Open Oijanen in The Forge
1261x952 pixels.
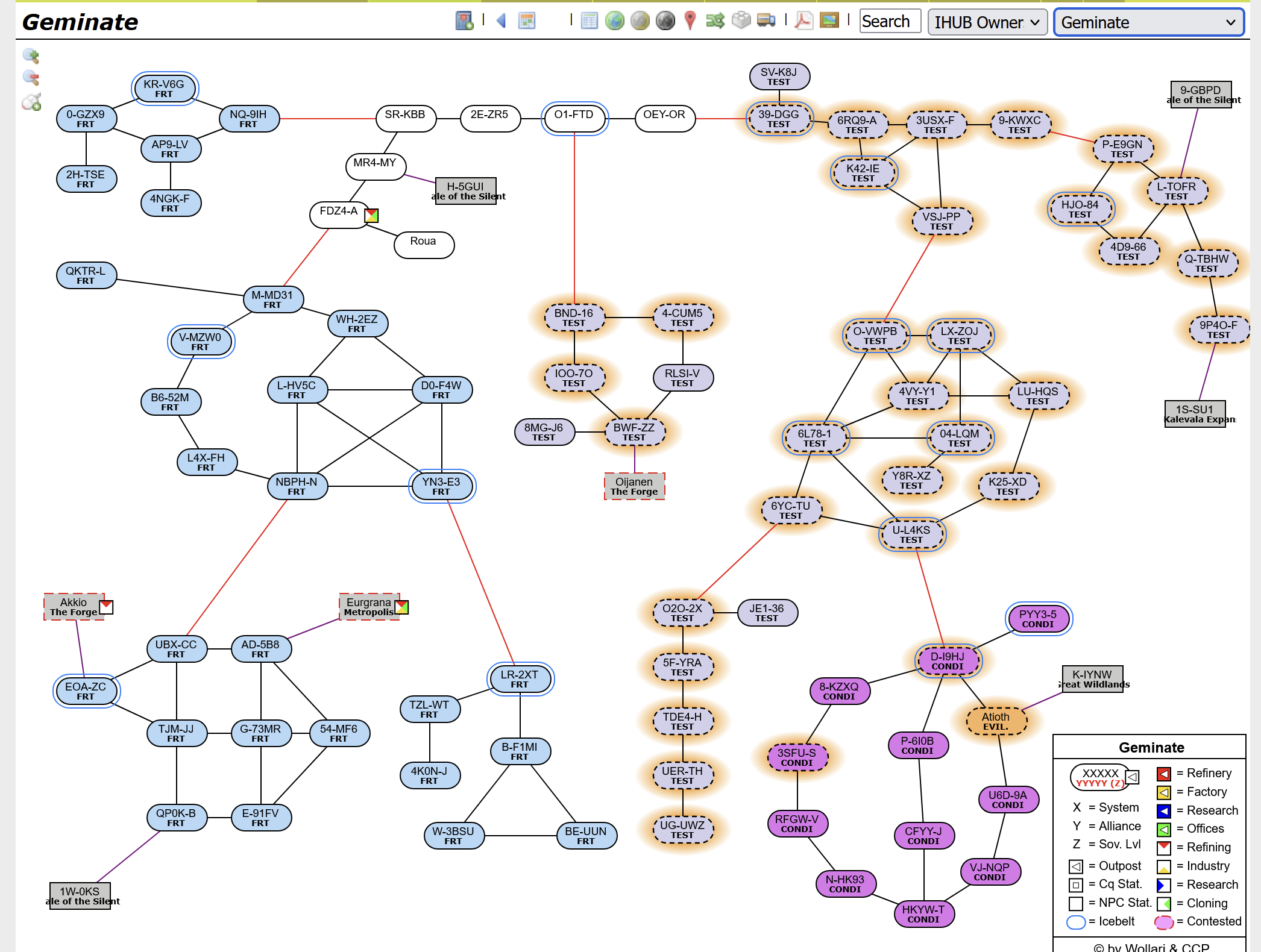tap(635, 486)
